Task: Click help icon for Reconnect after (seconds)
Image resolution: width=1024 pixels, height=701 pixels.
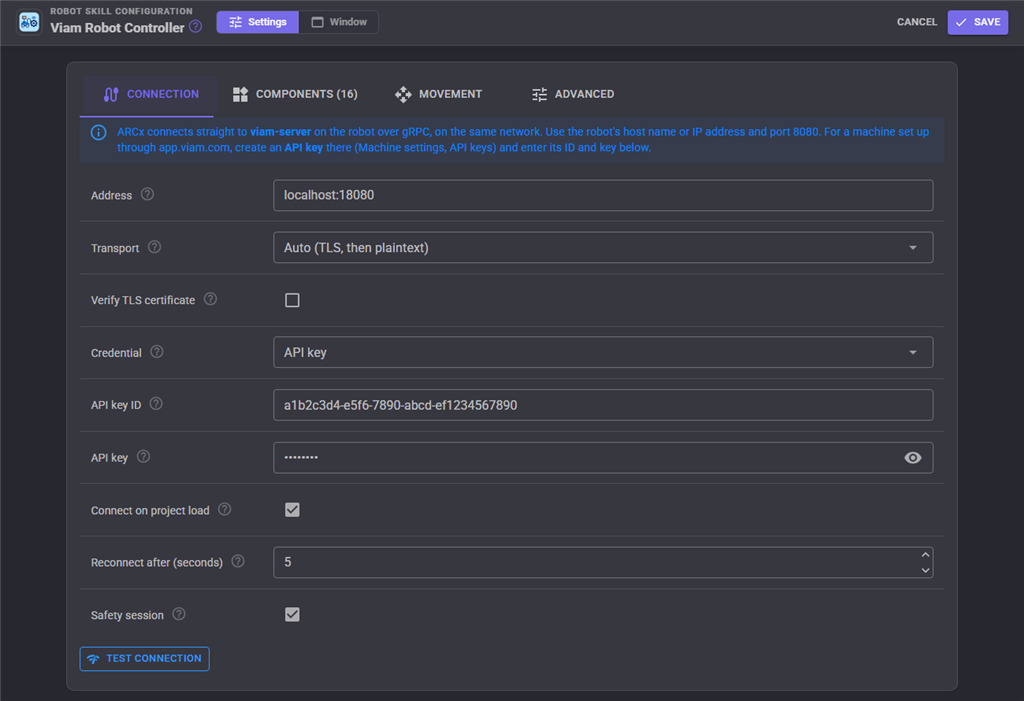Action: 238,561
